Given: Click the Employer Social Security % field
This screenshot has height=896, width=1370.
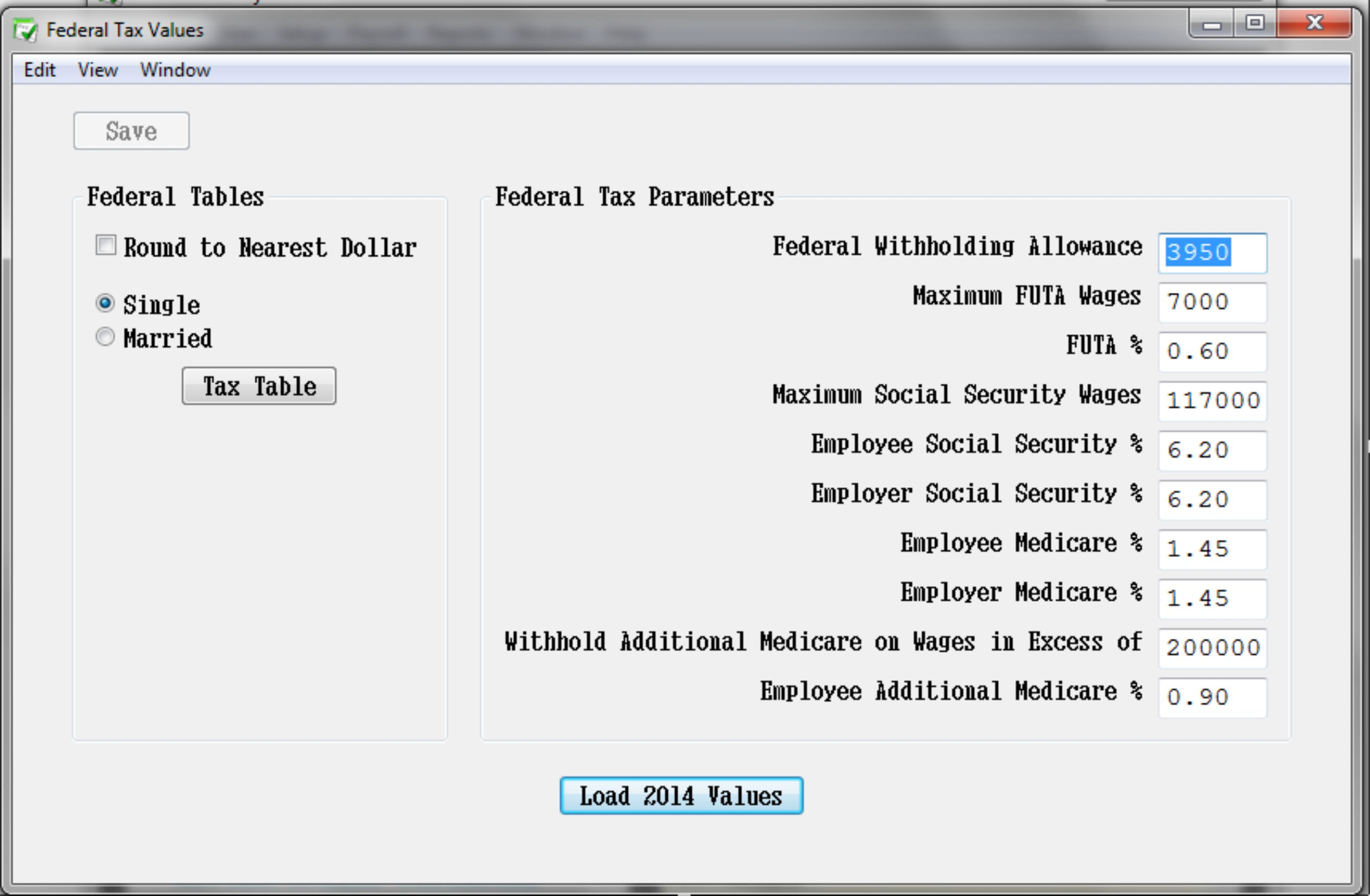Looking at the screenshot, I should 1212,500.
